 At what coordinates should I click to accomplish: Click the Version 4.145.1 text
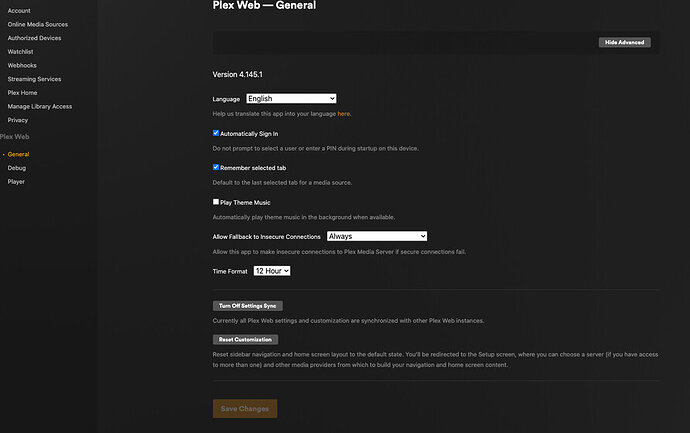(x=238, y=74)
